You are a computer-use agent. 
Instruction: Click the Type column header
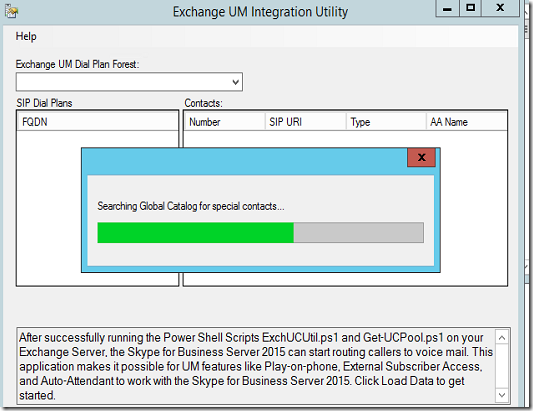(x=386, y=122)
